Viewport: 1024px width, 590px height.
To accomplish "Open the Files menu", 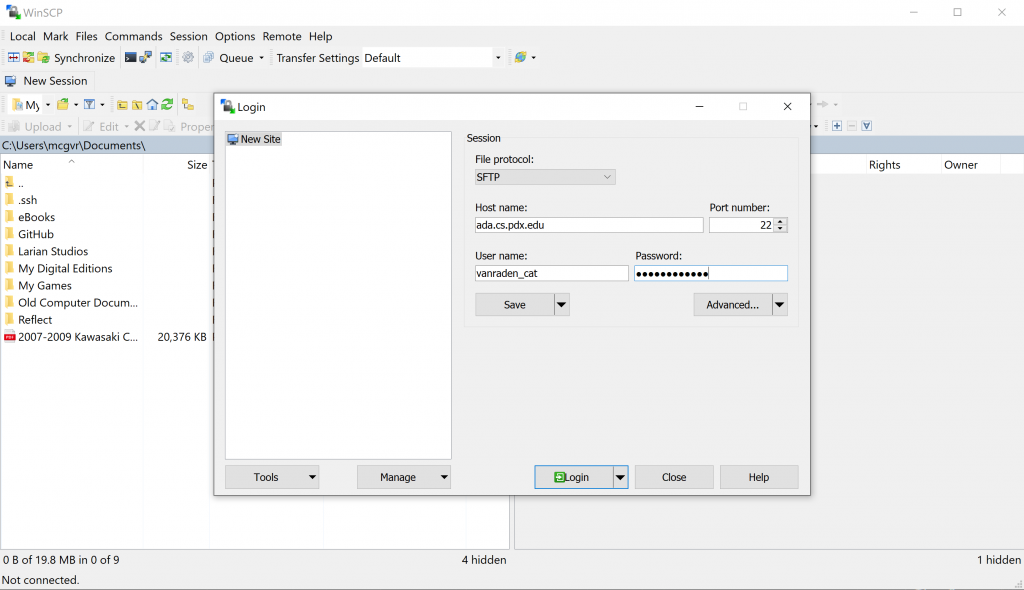I will tap(86, 37).
